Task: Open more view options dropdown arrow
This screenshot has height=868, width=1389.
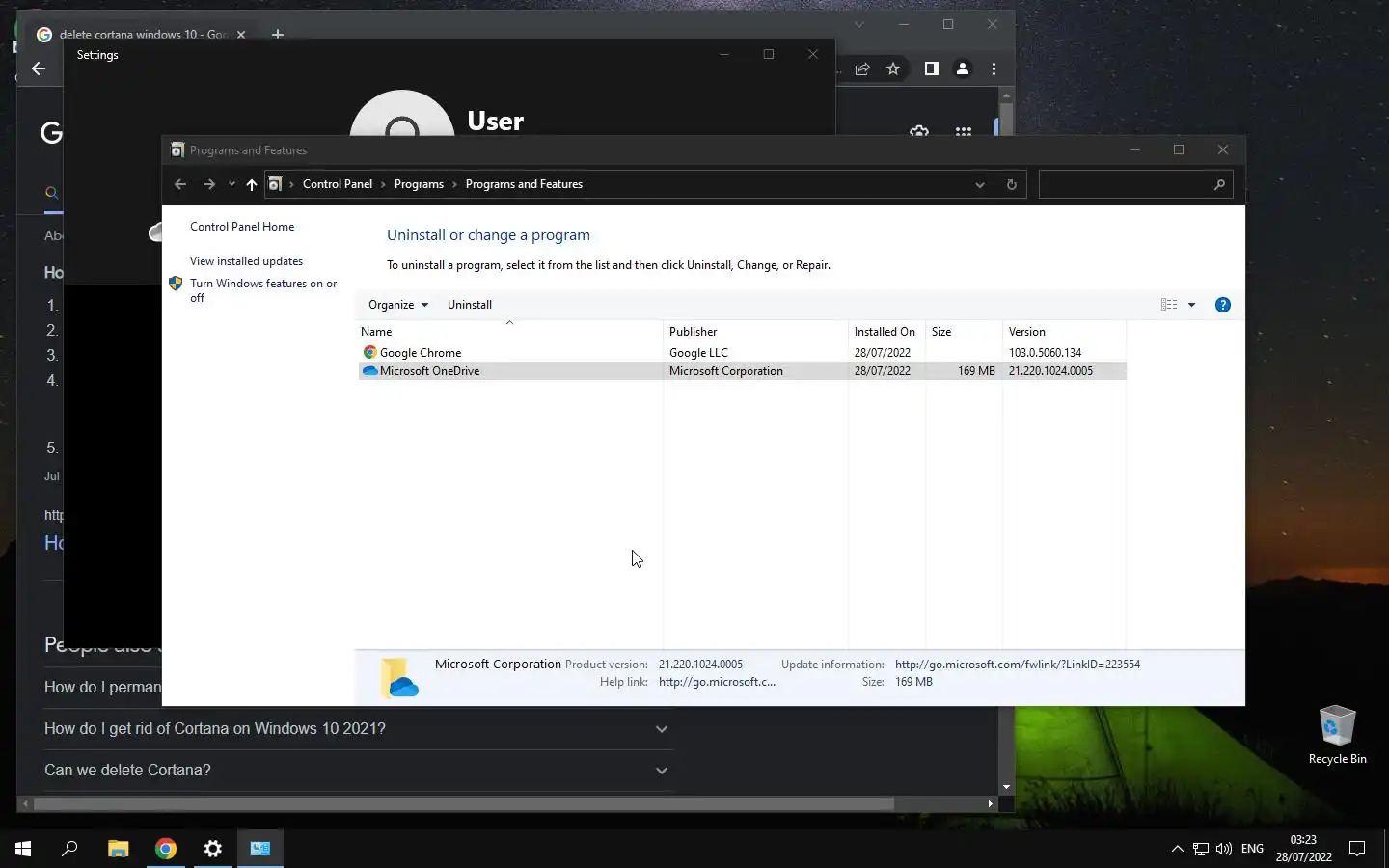Action: (x=1192, y=305)
